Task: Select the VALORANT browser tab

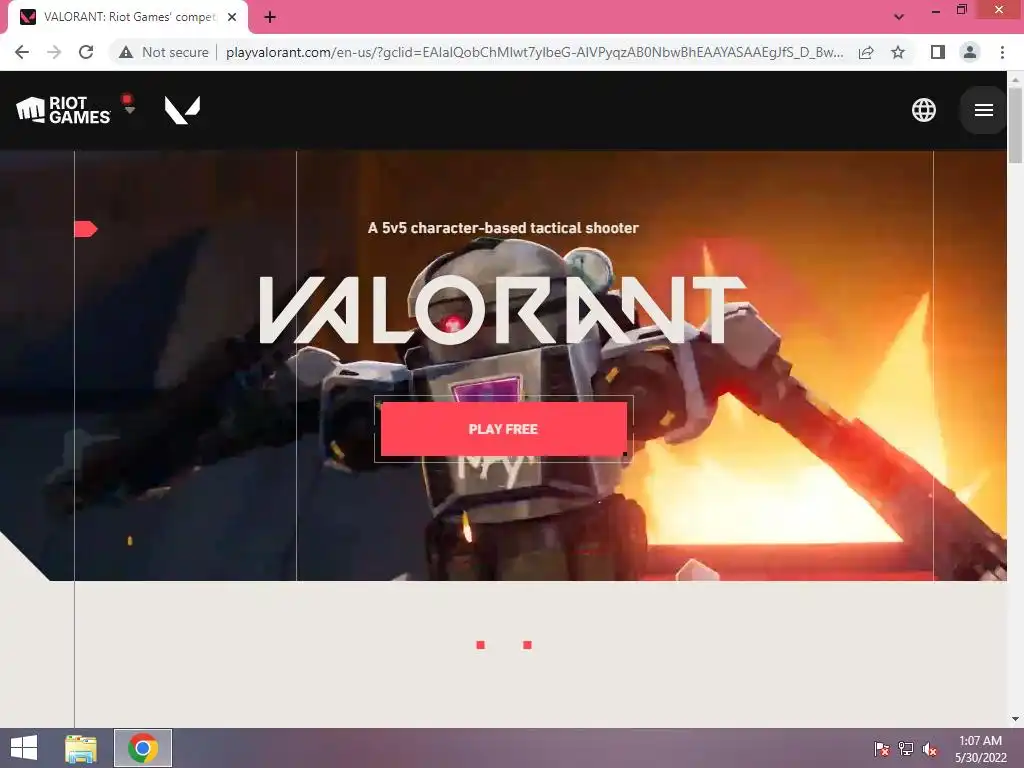Action: [128, 17]
